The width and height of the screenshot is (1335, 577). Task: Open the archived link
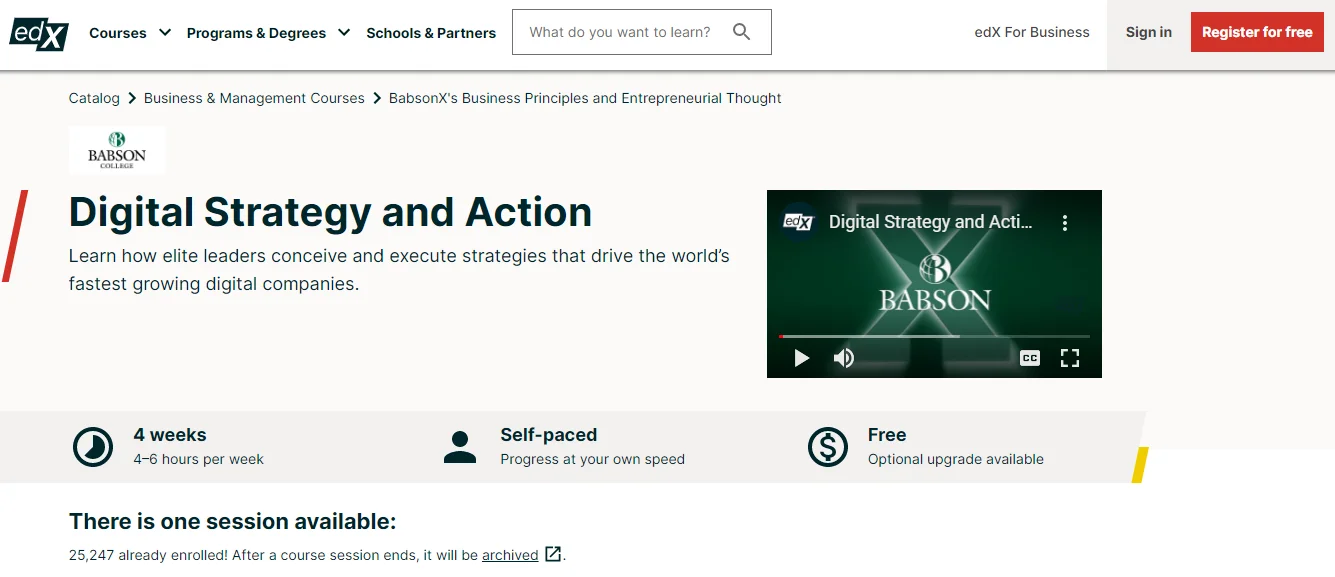(x=510, y=555)
